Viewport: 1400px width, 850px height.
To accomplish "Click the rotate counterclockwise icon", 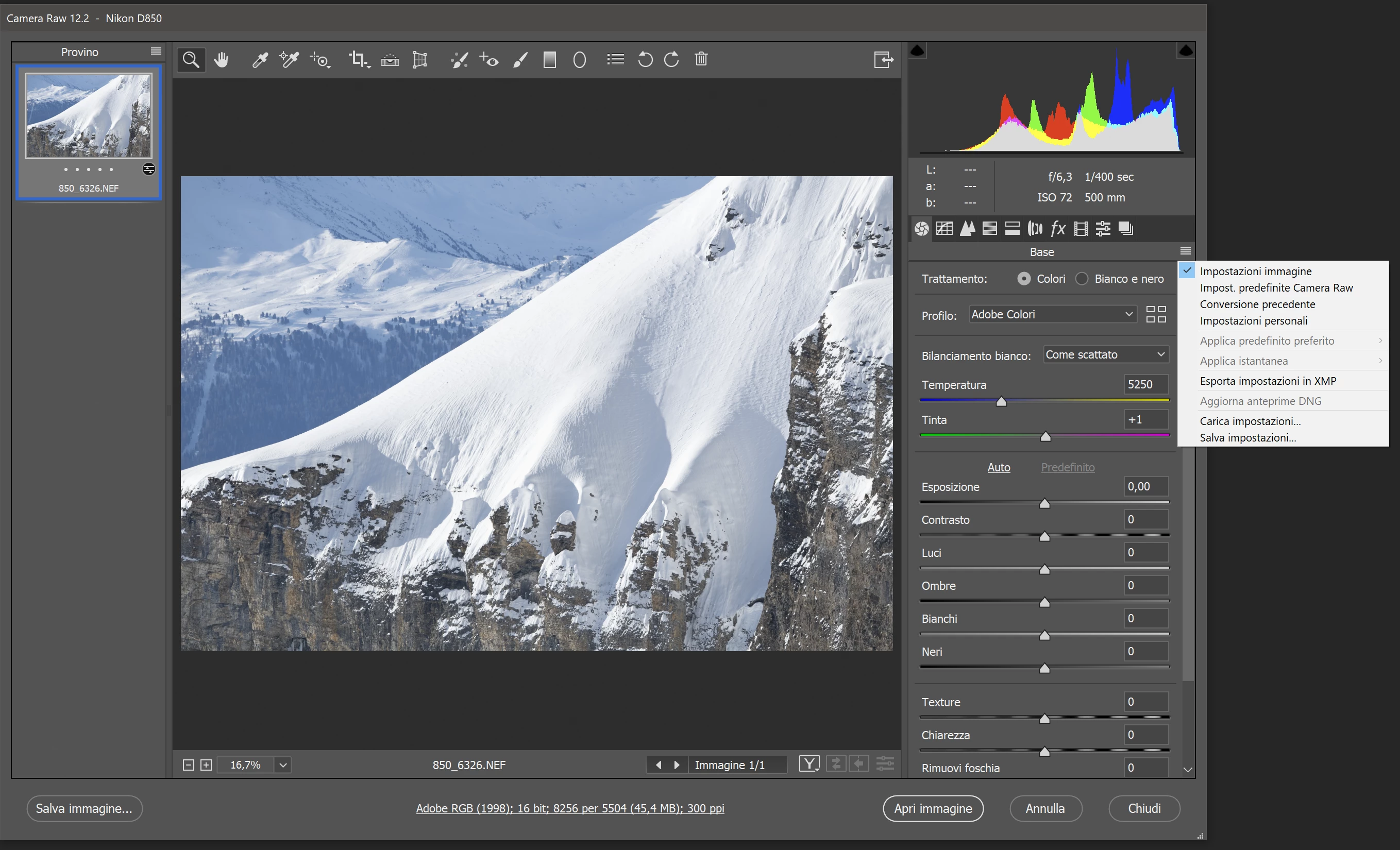I will (645, 60).
